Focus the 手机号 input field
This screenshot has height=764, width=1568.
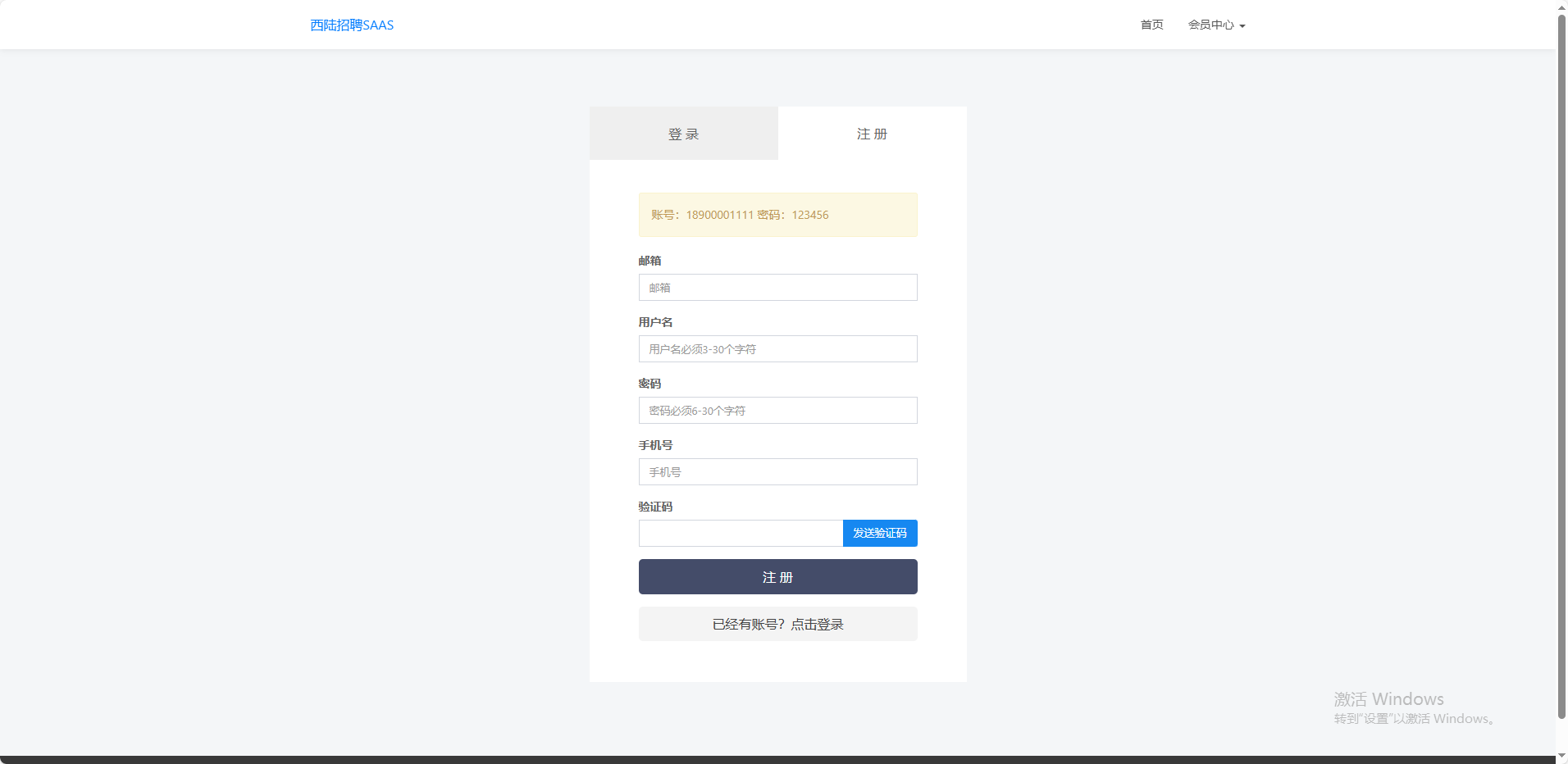(x=777, y=472)
